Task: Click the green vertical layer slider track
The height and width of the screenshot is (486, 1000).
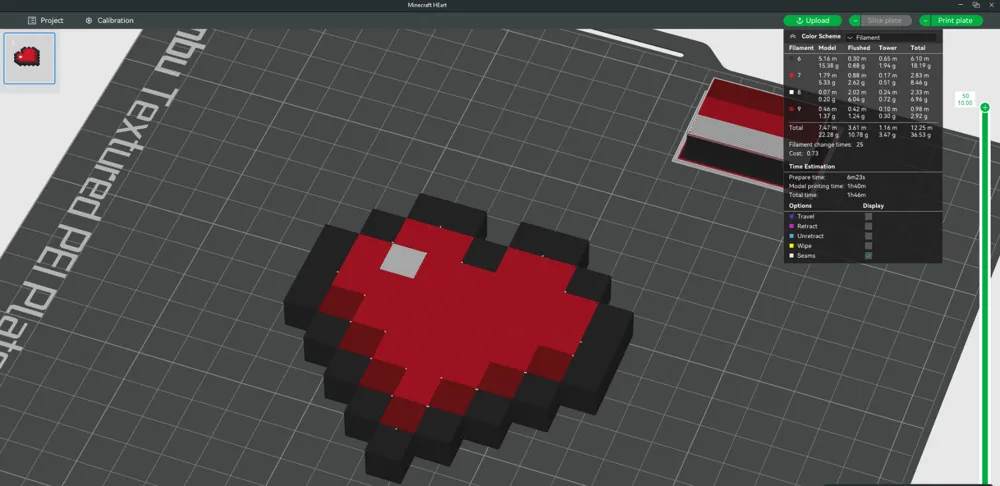Action: coord(985,297)
